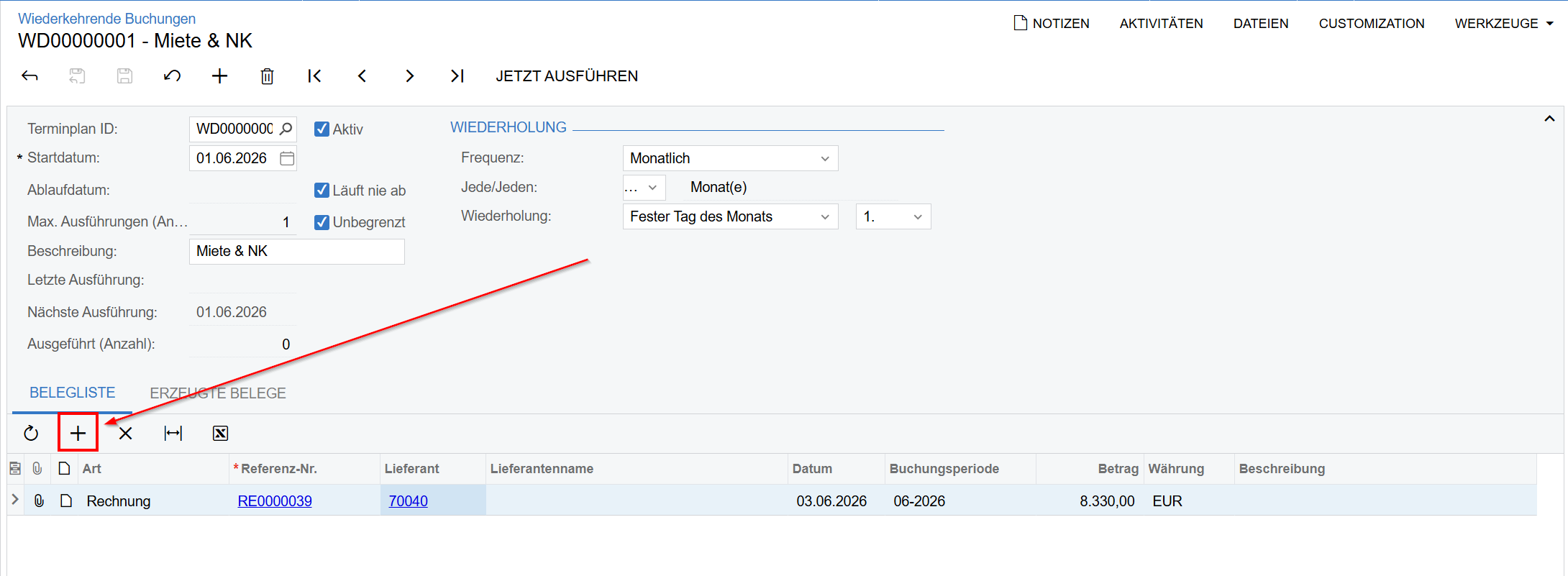Screen dimensions: 1568x576
Task: Go to first record icon
Action: [314, 76]
